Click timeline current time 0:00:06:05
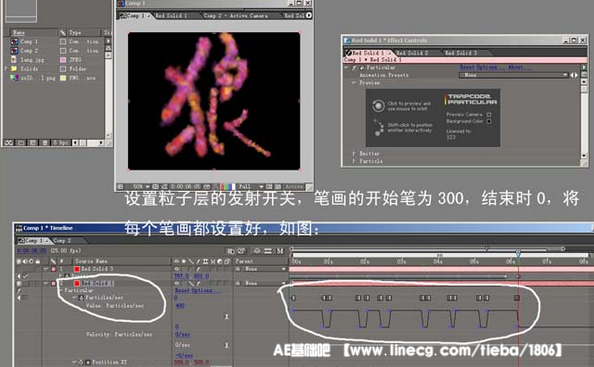 tap(32, 250)
